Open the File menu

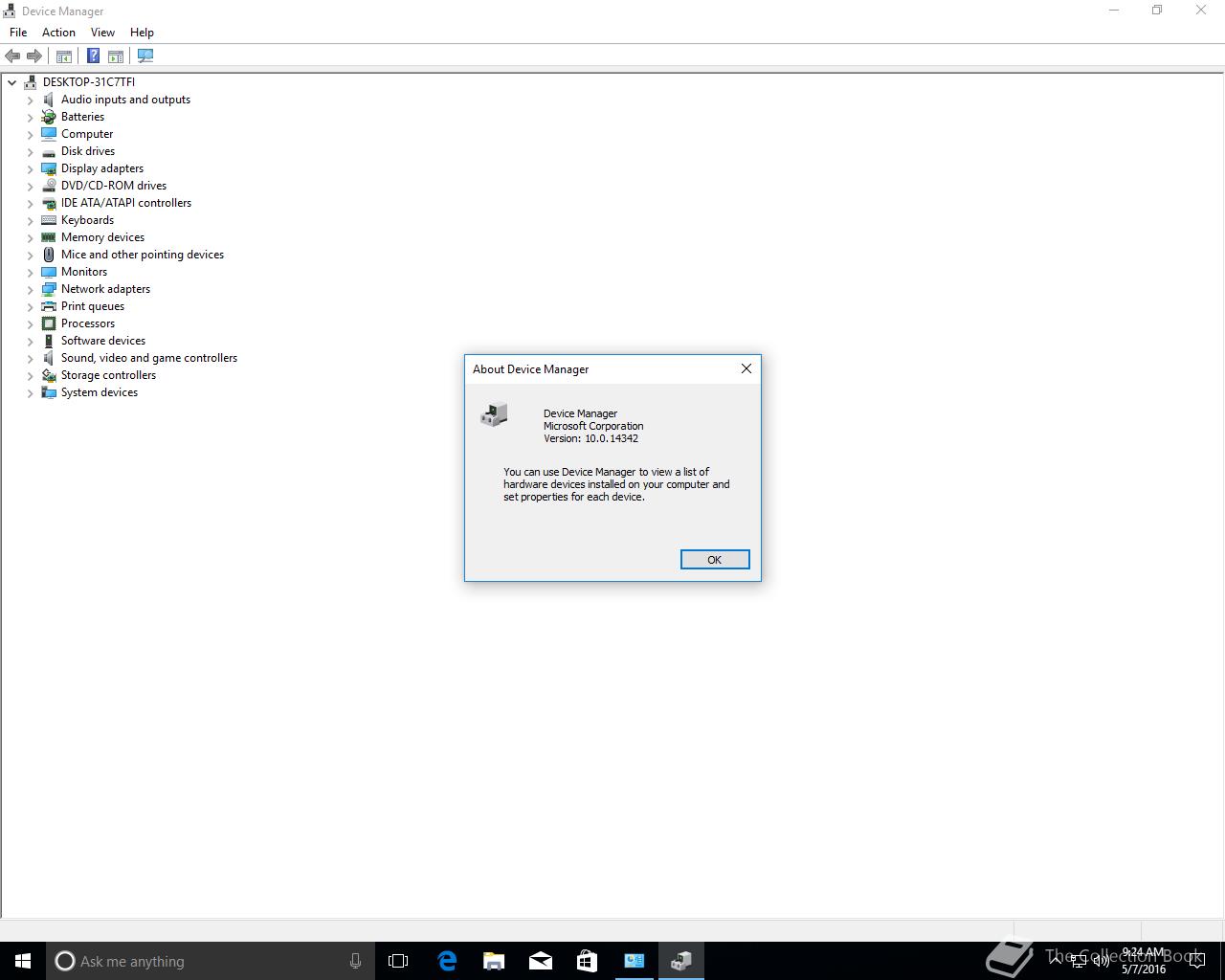pyautogui.click(x=18, y=33)
